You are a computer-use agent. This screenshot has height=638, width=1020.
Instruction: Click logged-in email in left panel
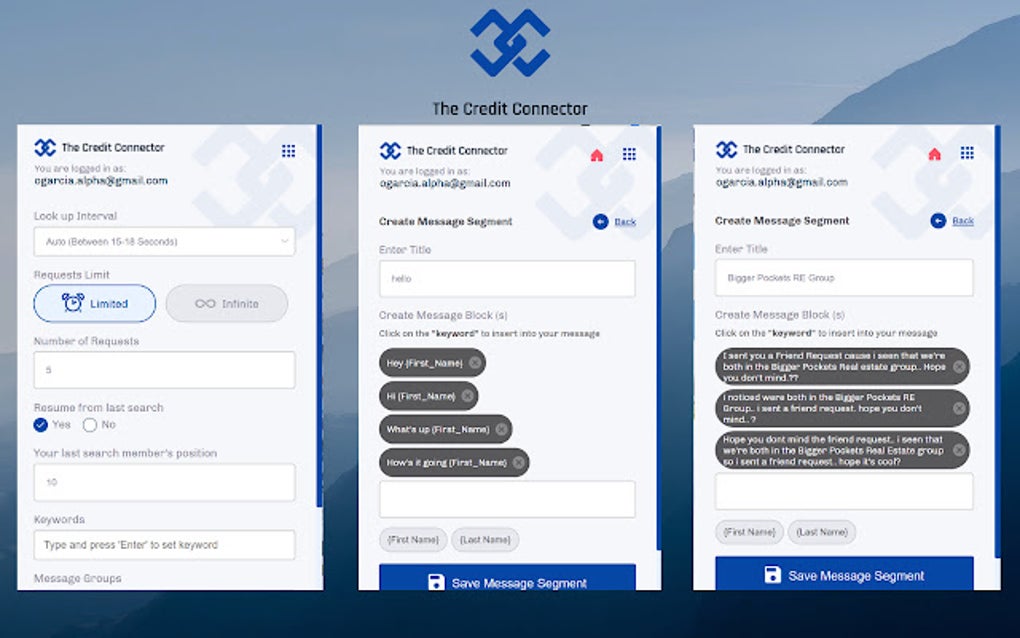point(101,181)
